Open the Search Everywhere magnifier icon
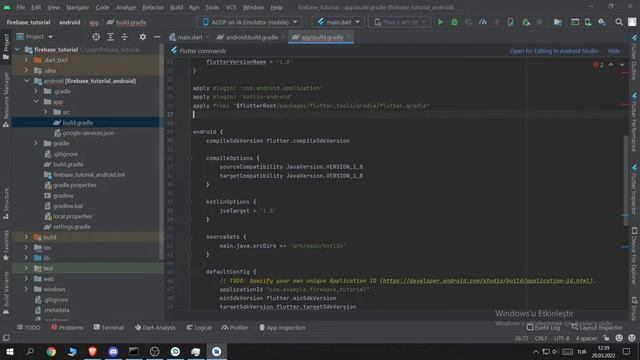The height and width of the screenshot is (360, 640). [x=619, y=22]
